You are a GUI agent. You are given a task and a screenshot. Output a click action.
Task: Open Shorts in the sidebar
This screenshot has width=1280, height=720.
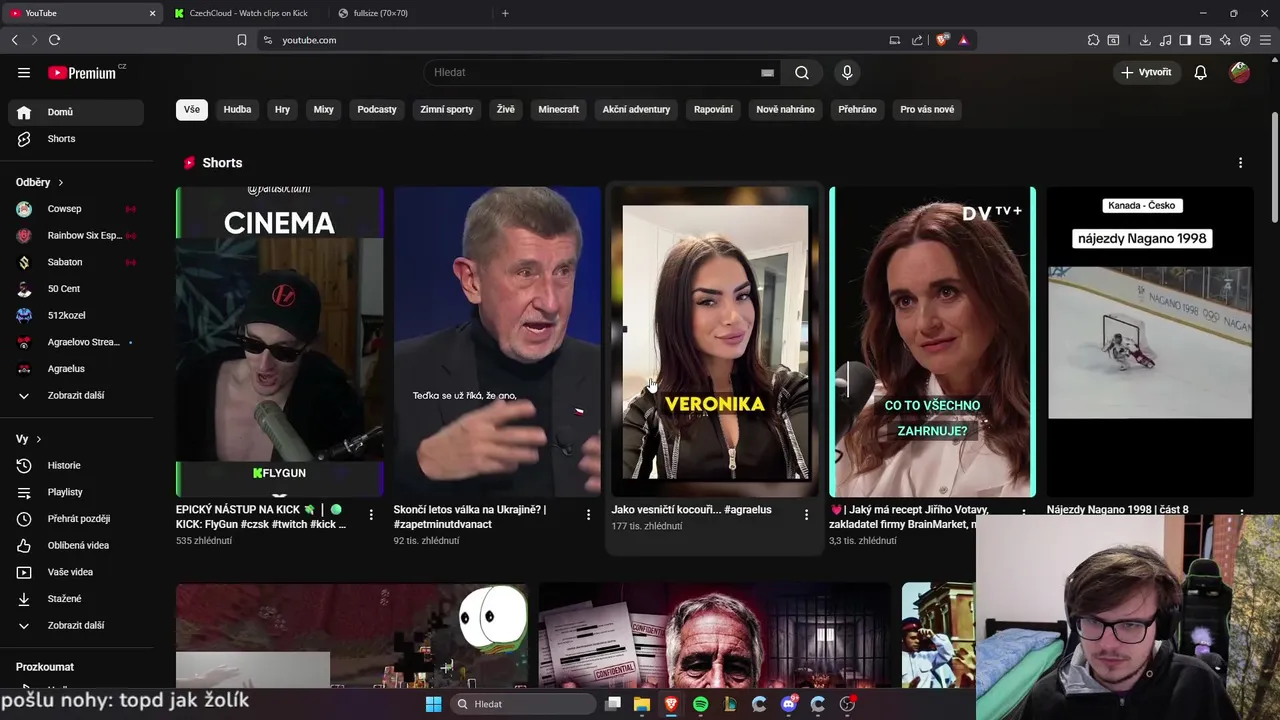(x=76, y=139)
